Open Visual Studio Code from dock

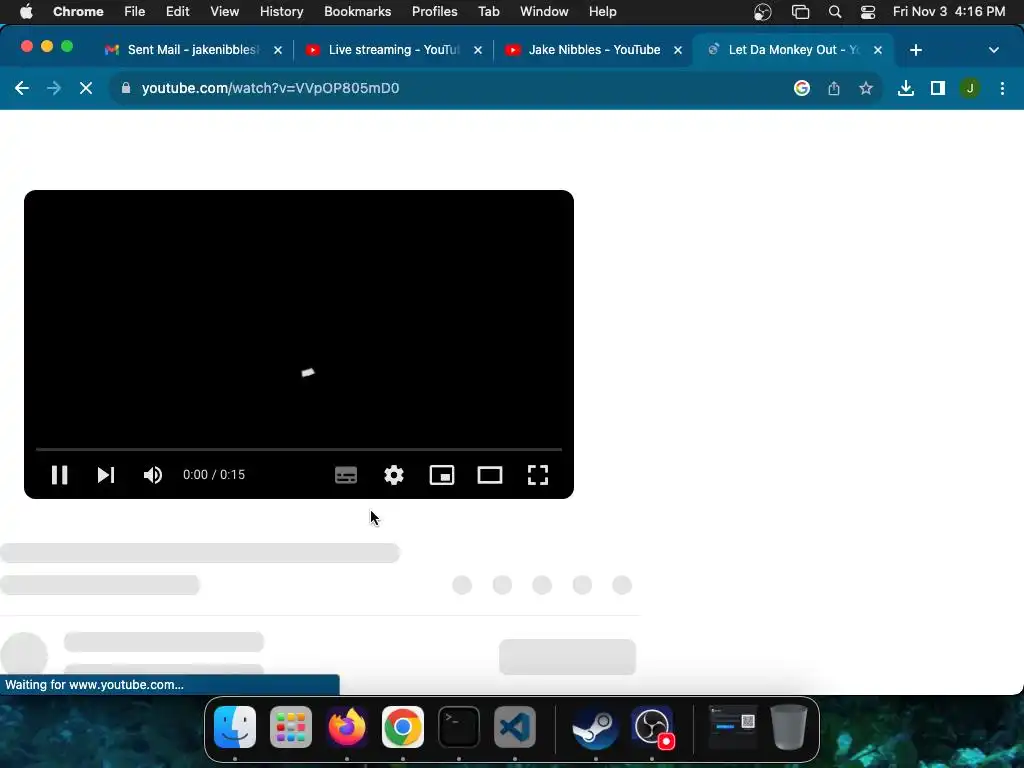click(515, 727)
